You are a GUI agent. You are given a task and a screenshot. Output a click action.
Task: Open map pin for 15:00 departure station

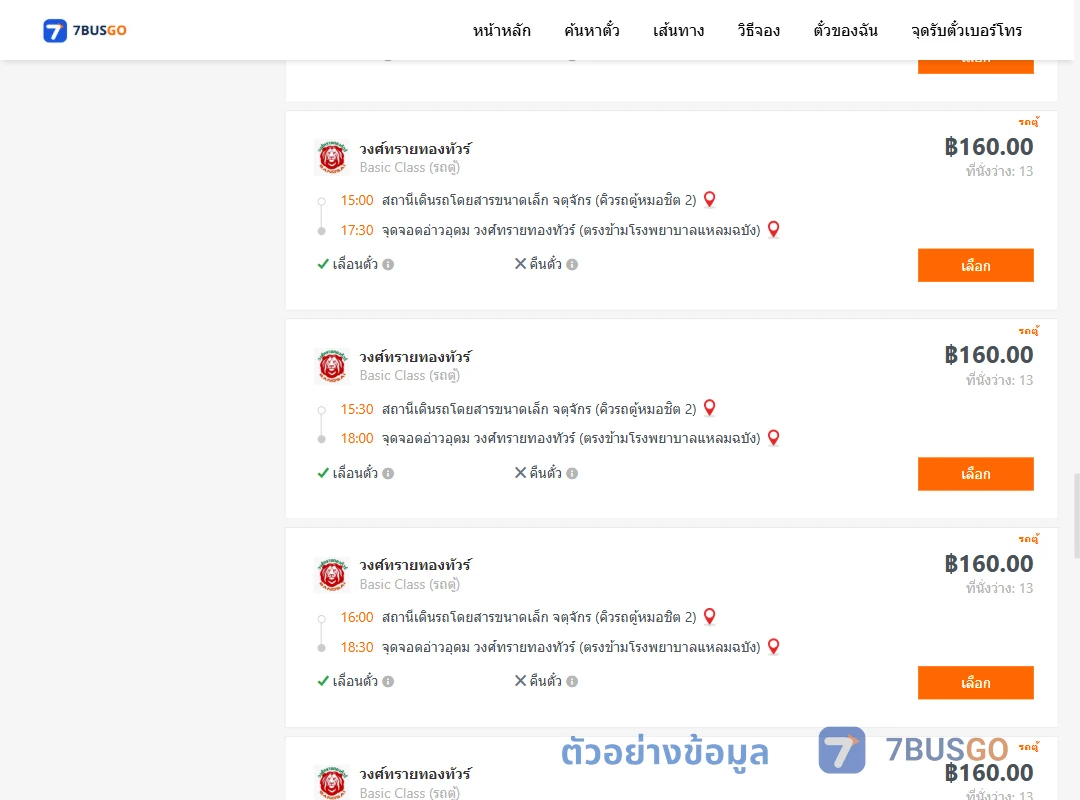tap(709, 200)
